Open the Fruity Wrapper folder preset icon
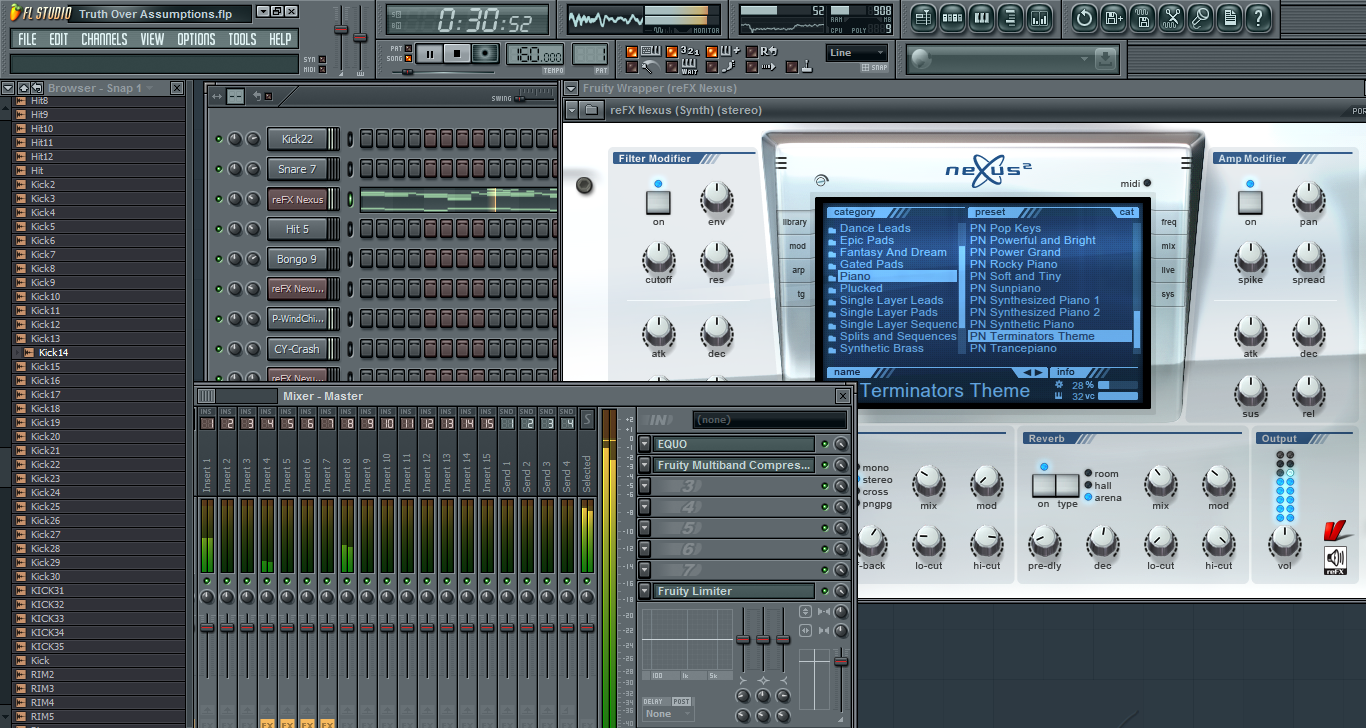Image resolution: width=1366 pixels, height=728 pixels. (x=591, y=110)
